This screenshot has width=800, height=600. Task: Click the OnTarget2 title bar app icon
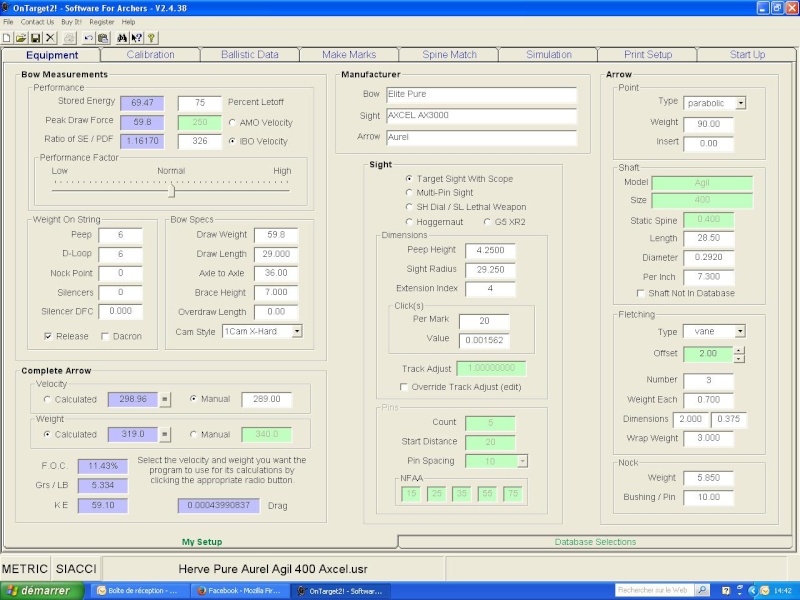click(x=6, y=8)
